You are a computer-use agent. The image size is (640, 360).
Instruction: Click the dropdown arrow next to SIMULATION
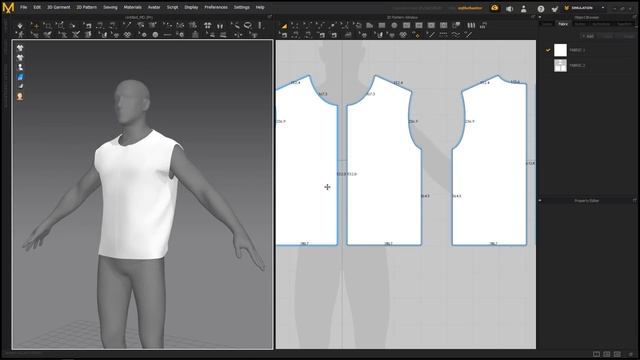603,8
